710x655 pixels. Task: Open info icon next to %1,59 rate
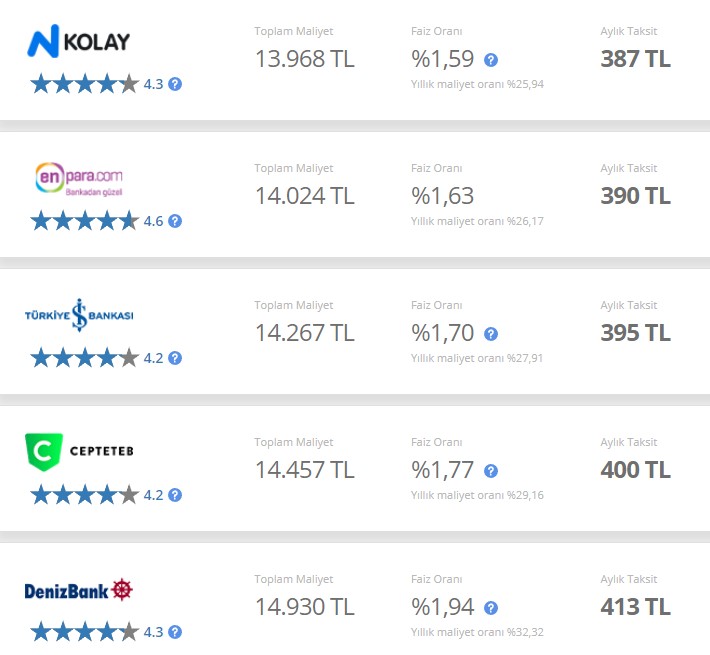[x=491, y=60]
